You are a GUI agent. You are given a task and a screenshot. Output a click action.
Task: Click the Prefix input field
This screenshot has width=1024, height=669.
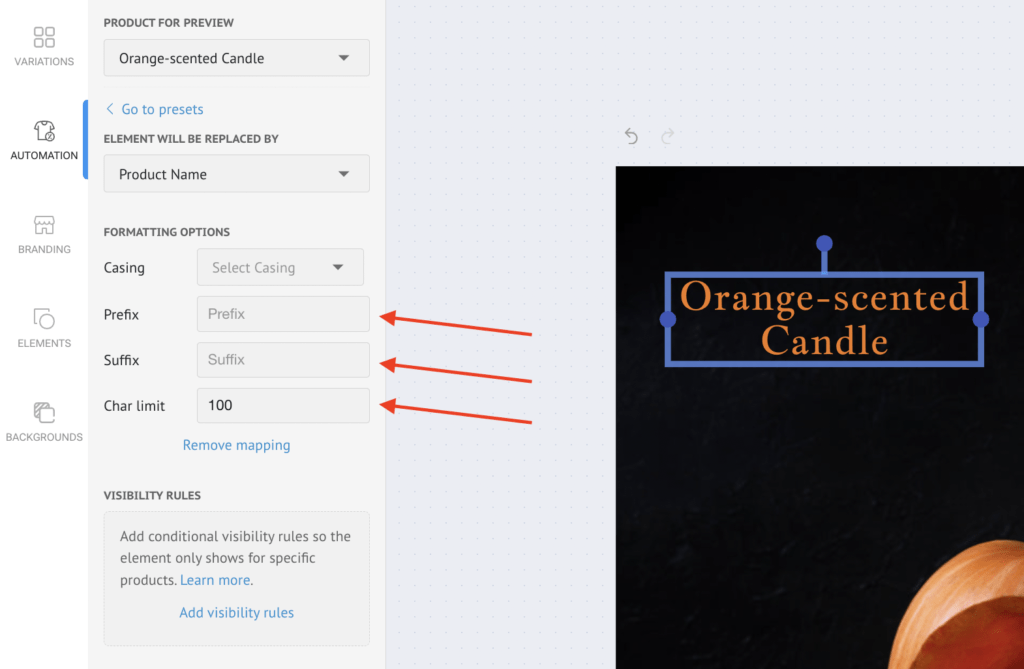click(x=283, y=314)
